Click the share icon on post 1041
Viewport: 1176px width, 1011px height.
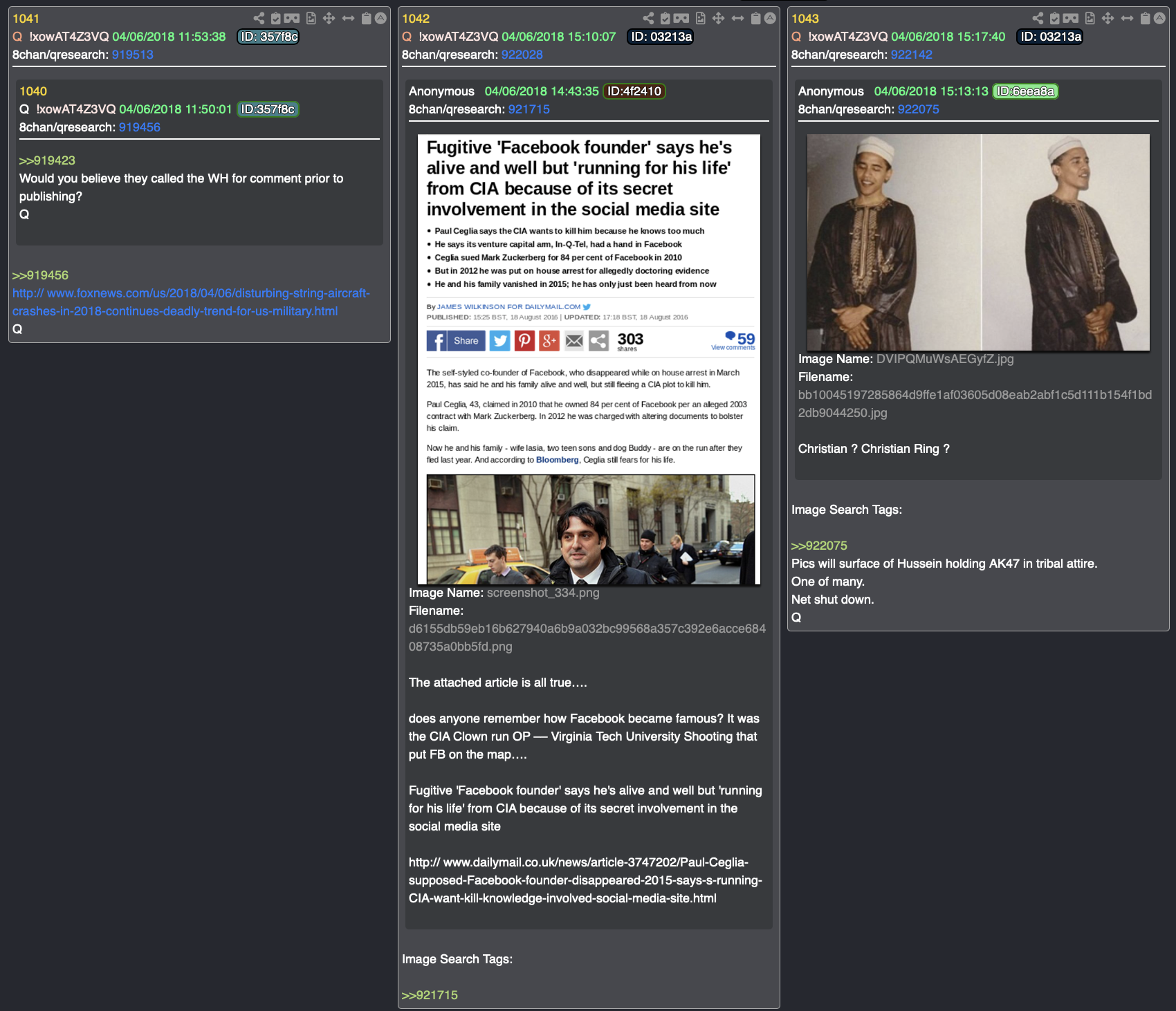click(259, 18)
